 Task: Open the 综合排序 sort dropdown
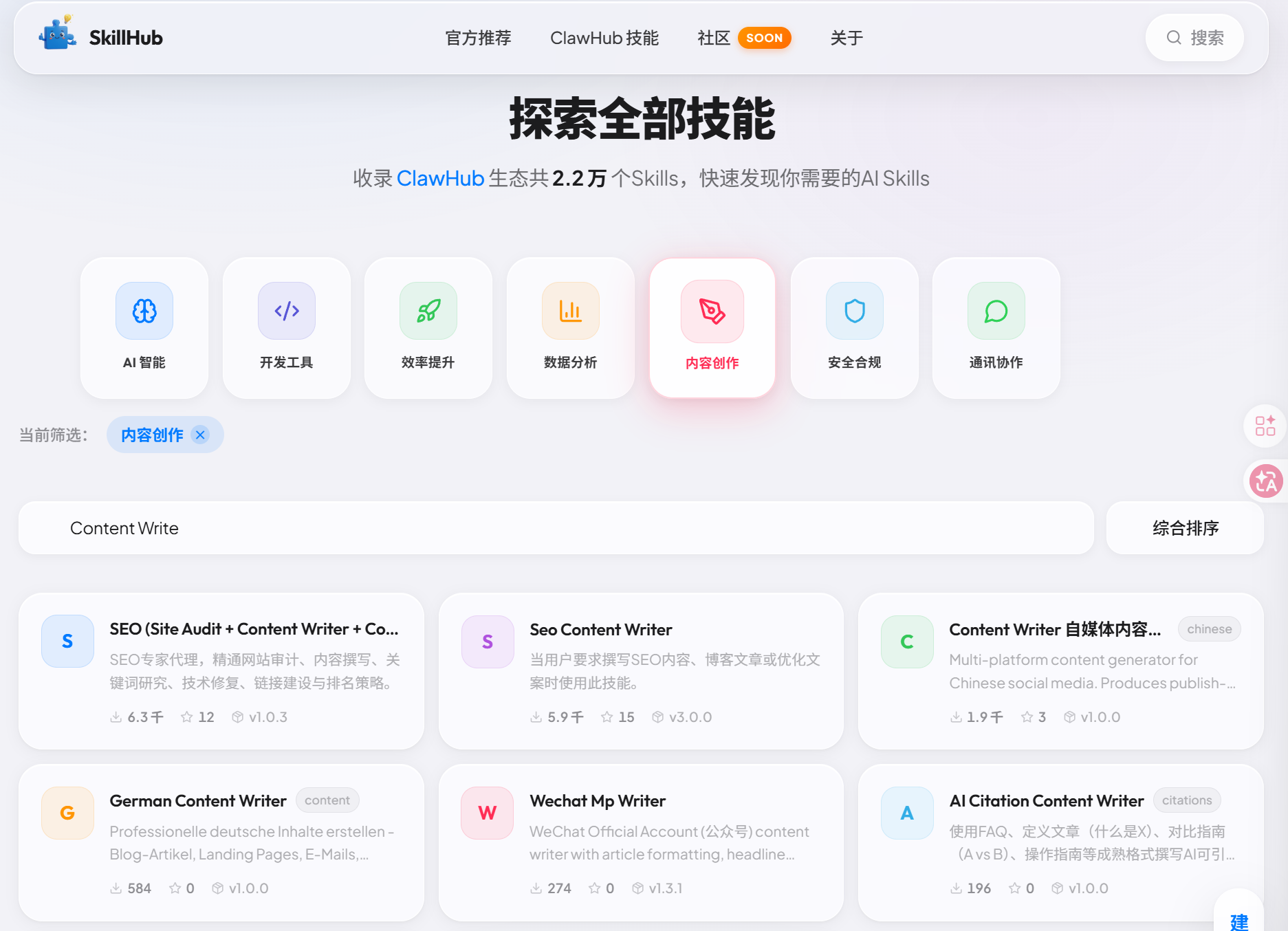[x=1185, y=528]
